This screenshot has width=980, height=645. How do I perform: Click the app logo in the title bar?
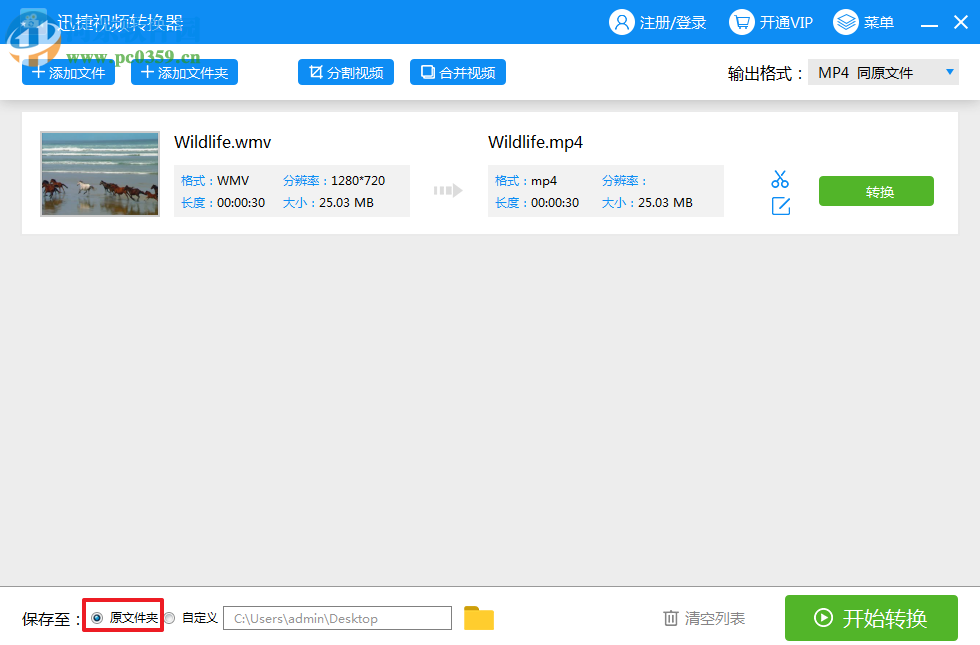[33, 20]
